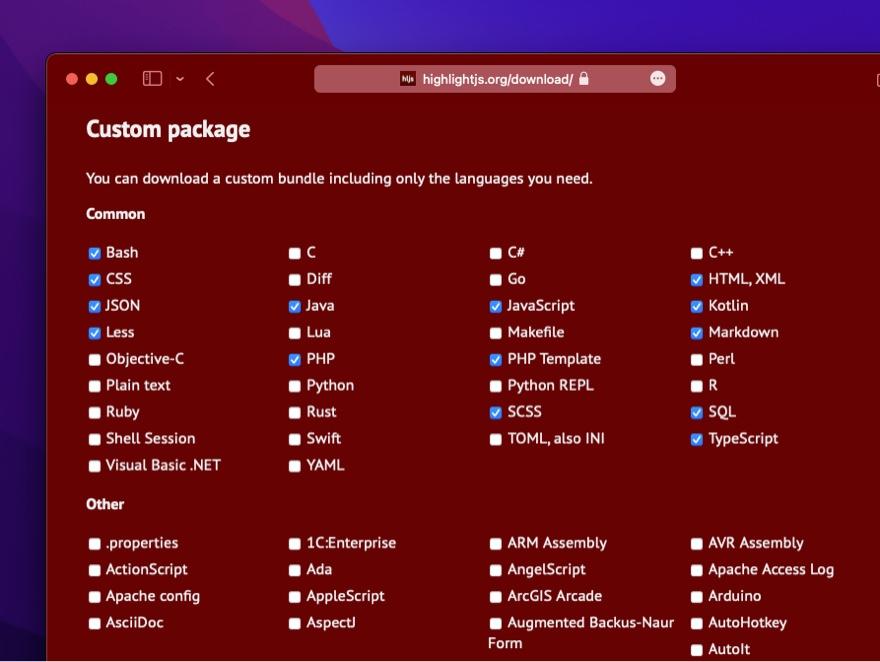Uncheck the Bash checkbox
The width and height of the screenshot is (880, 662).
click(94, 254)
